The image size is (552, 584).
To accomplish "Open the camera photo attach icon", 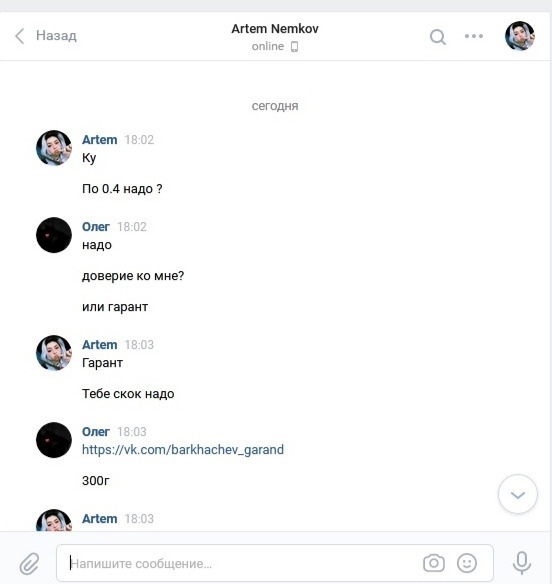I will click(x=434, y=563).
